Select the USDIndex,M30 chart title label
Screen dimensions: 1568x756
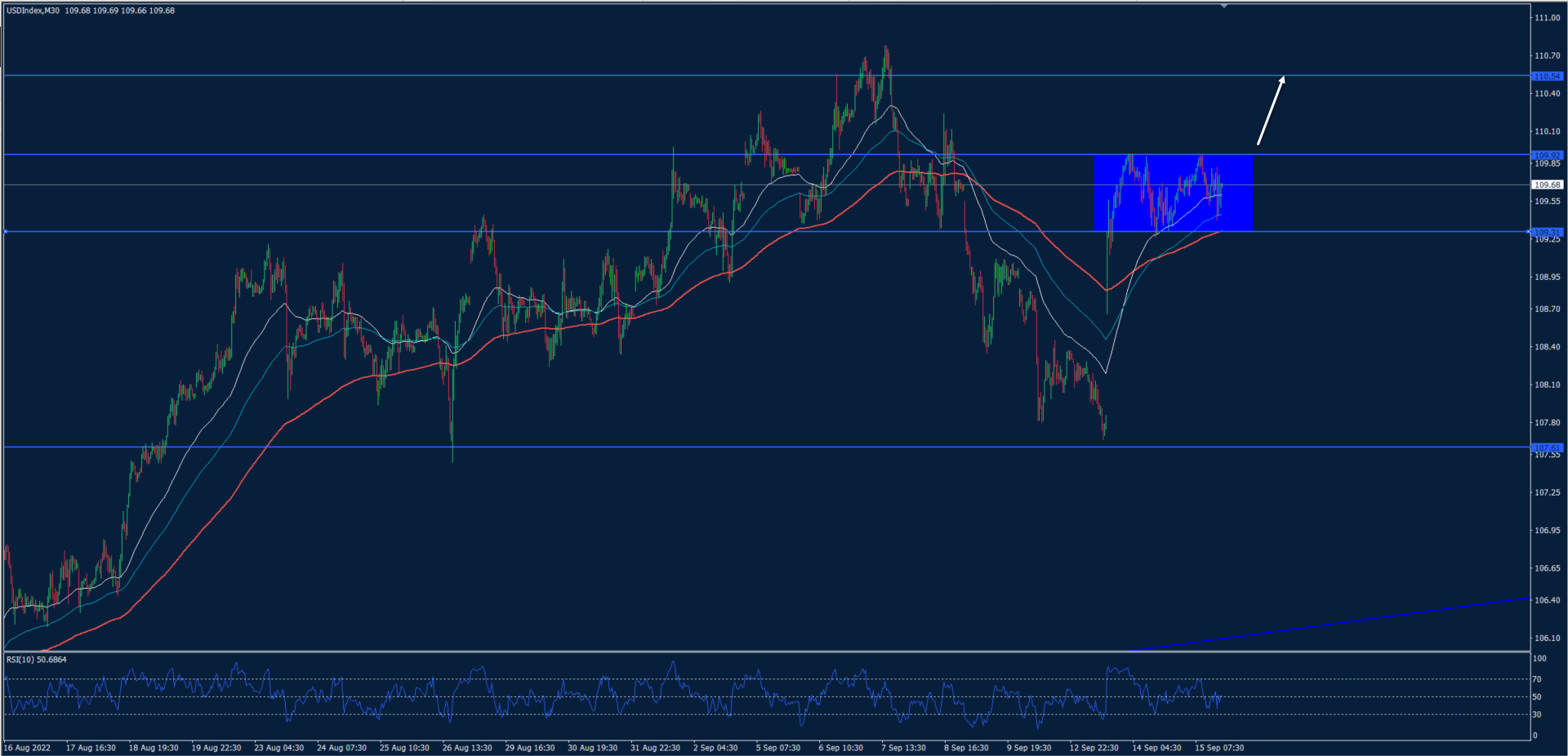point(33,11)
